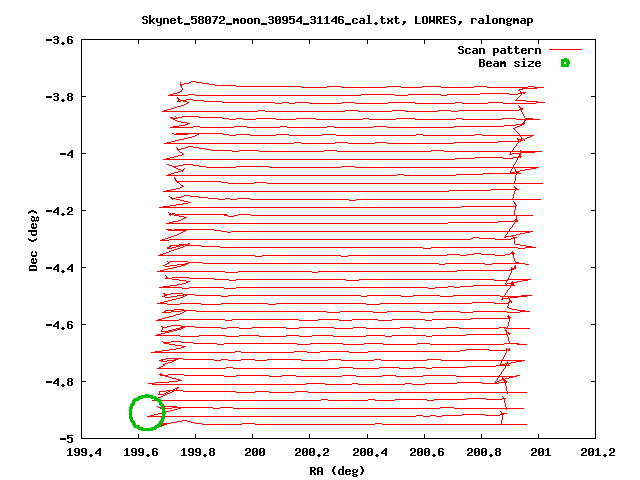Click the 201.2 RA tick label

[598, 452]
